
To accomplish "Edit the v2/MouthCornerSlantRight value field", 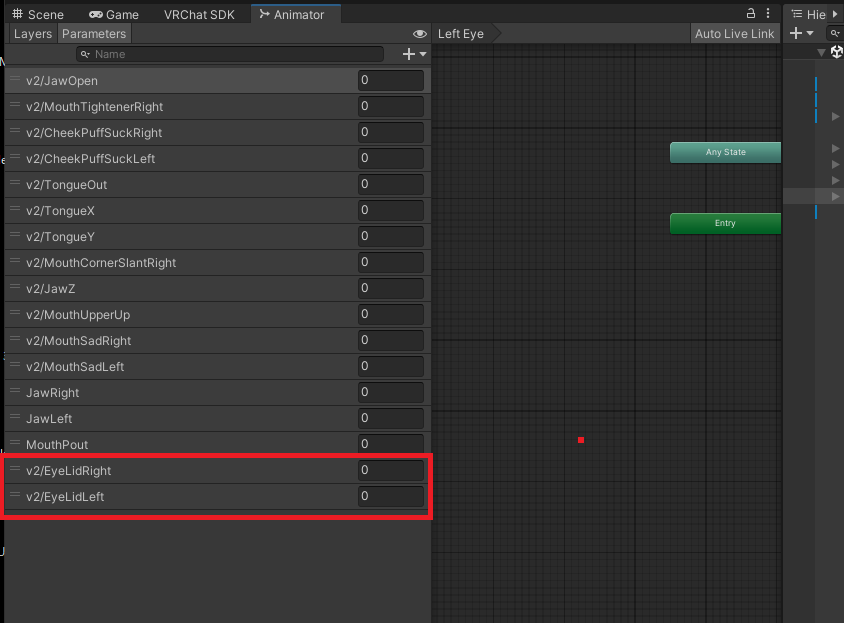I will point(391,262).
